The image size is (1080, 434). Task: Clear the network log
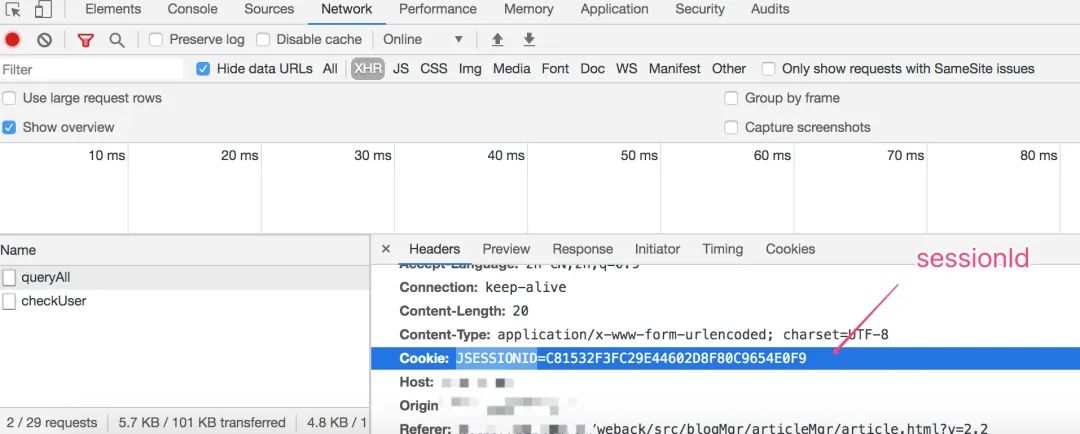pos(44,40)
